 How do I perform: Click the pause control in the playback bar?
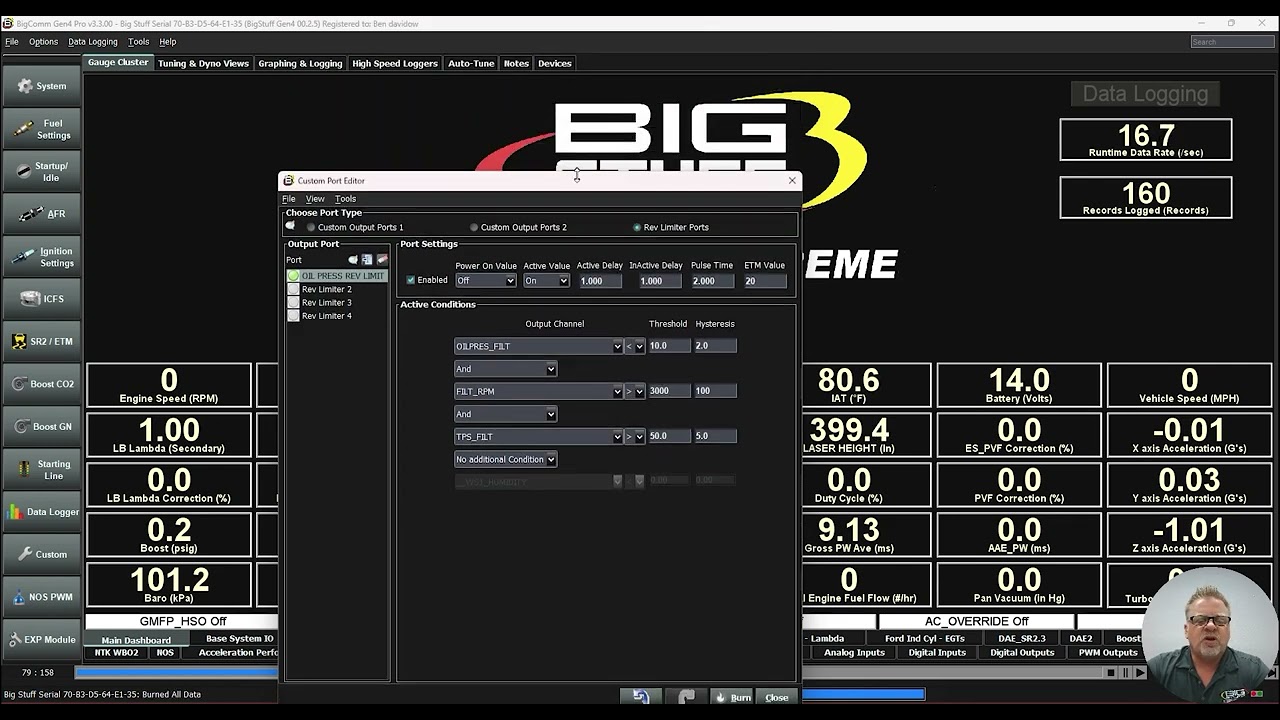click(1125, 673)
